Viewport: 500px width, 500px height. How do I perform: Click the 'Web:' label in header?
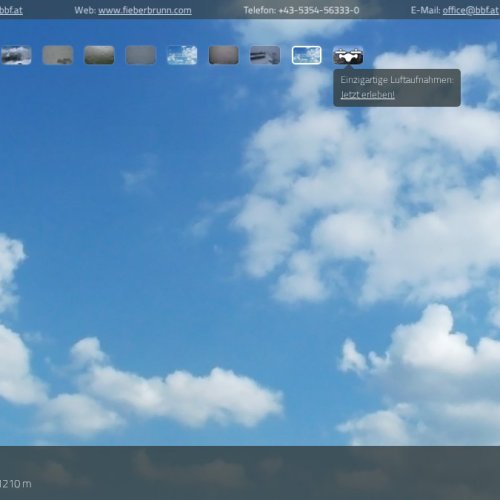point(85,10)
